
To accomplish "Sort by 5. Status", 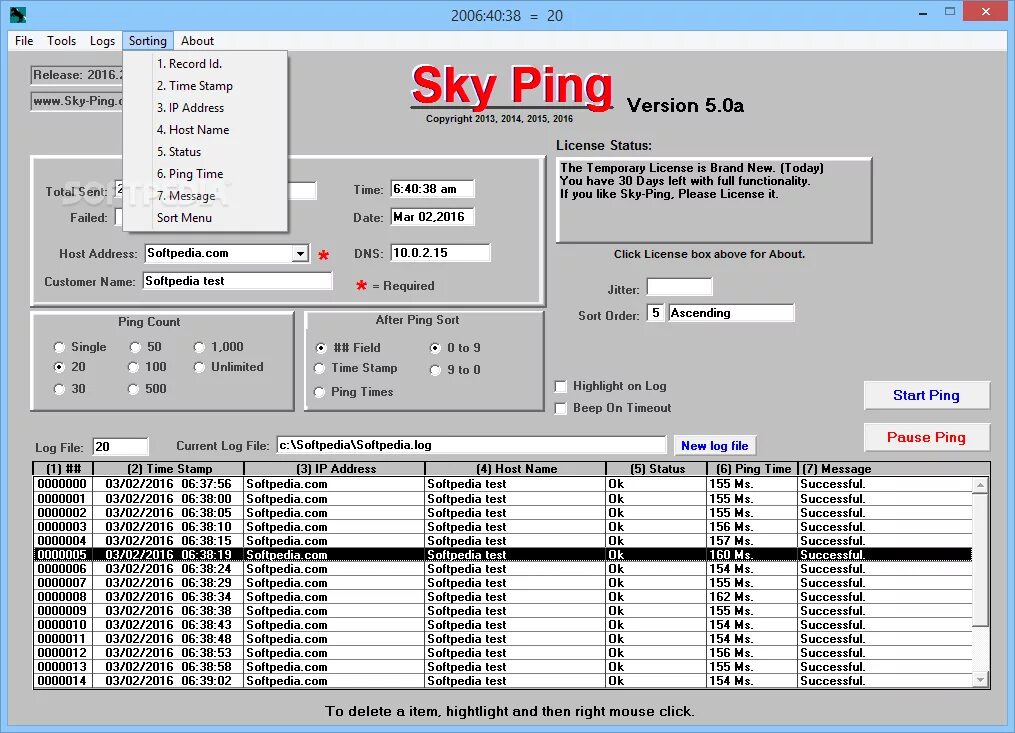I will click(205, 152).
